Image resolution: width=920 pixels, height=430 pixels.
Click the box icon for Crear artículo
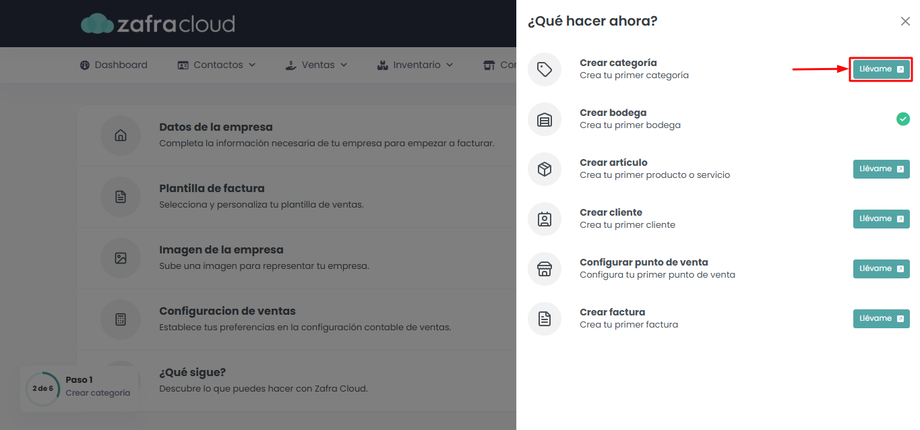[544, 169]
